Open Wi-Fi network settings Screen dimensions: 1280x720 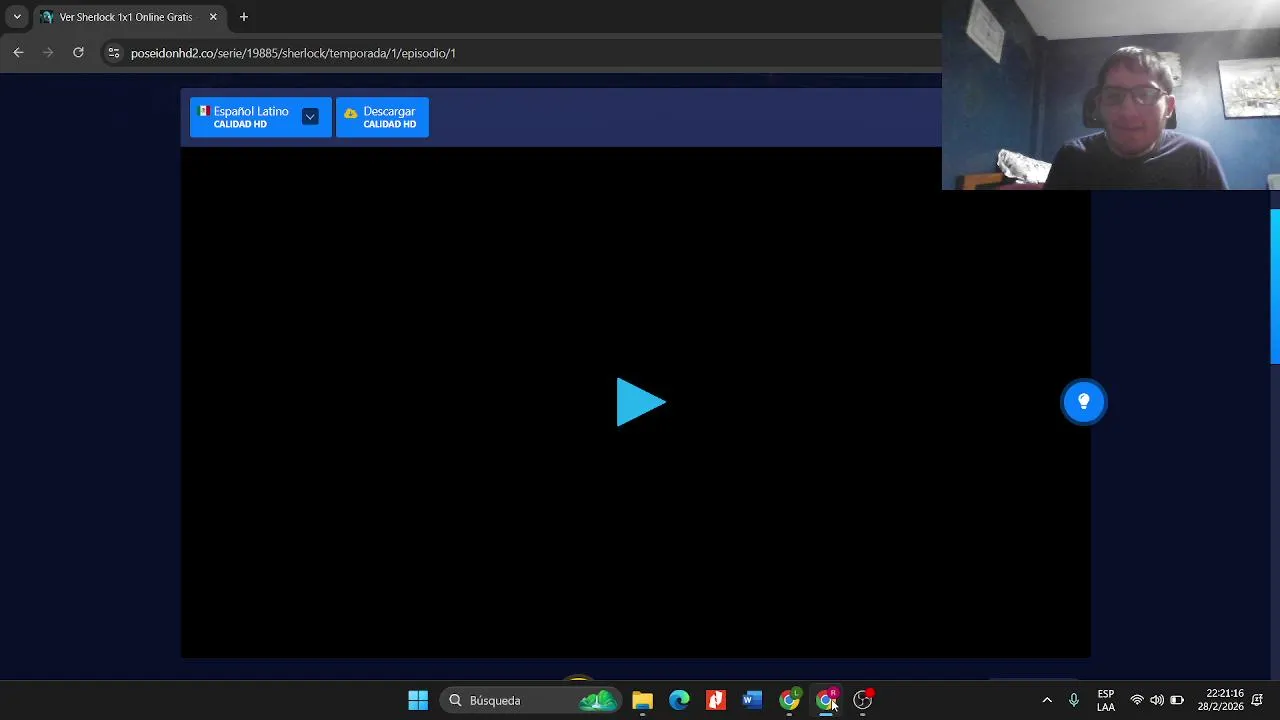click(x=1137, y=700)
